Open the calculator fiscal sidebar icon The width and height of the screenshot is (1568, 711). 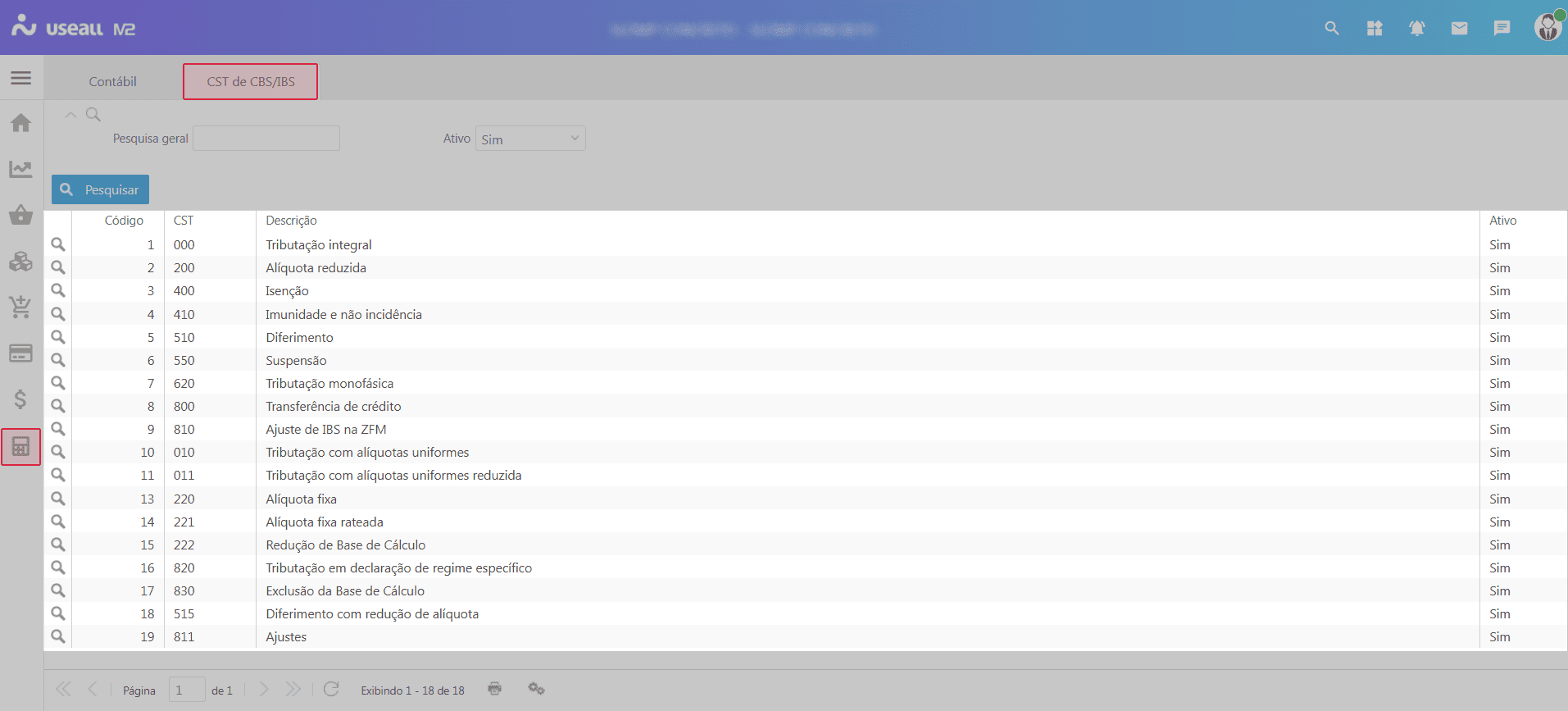point(21,447)
